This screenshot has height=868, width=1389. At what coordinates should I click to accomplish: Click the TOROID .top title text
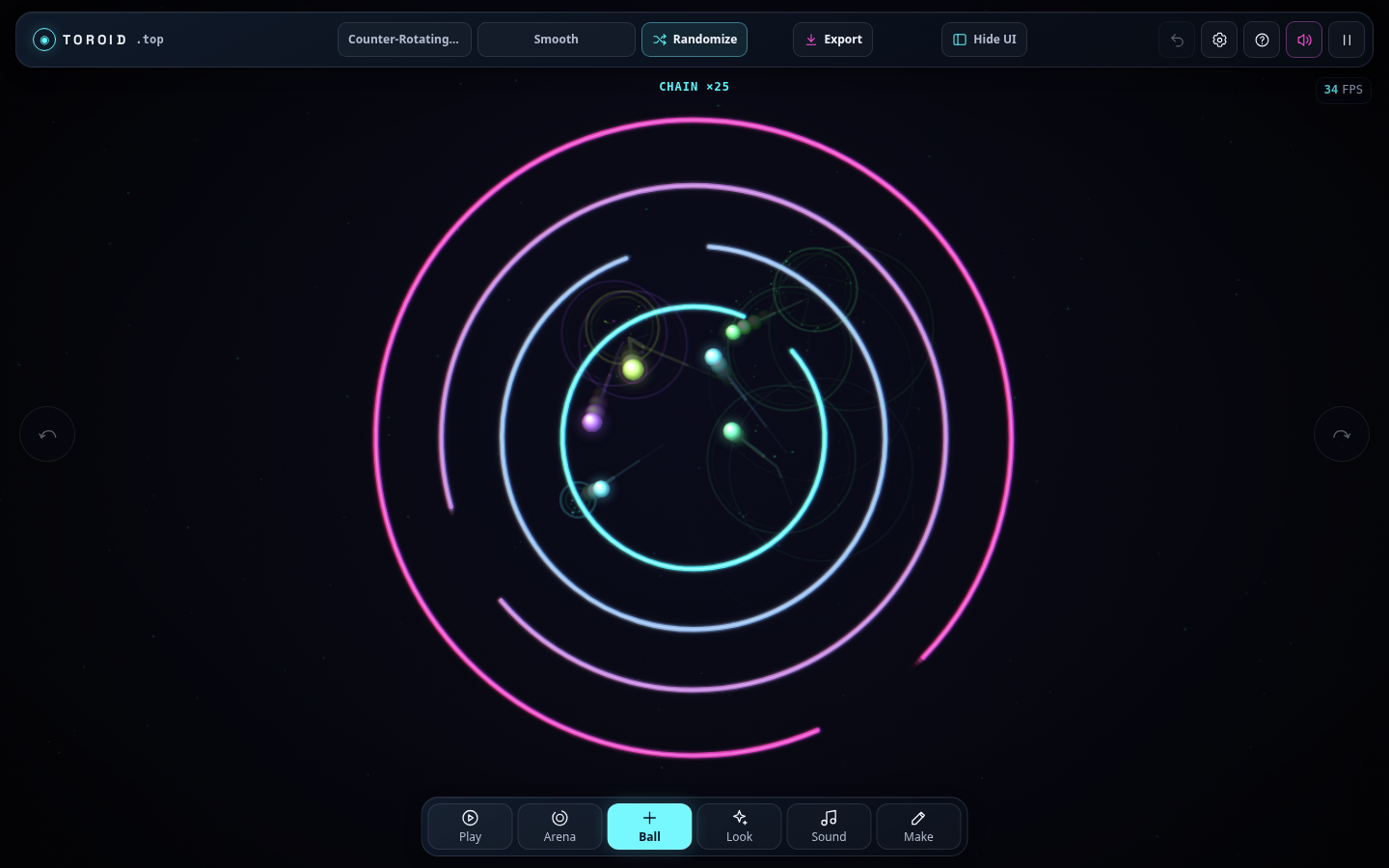point(113,40)
